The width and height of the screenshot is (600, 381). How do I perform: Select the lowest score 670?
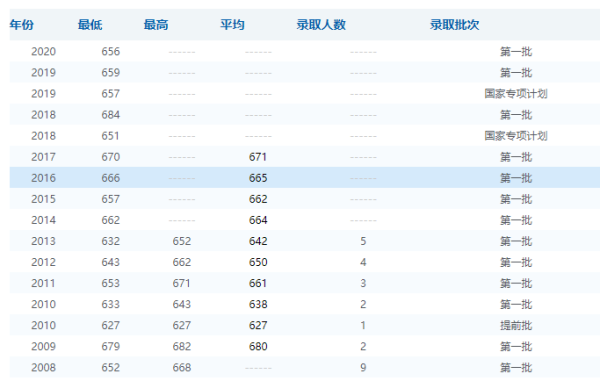tap(111, 156)
